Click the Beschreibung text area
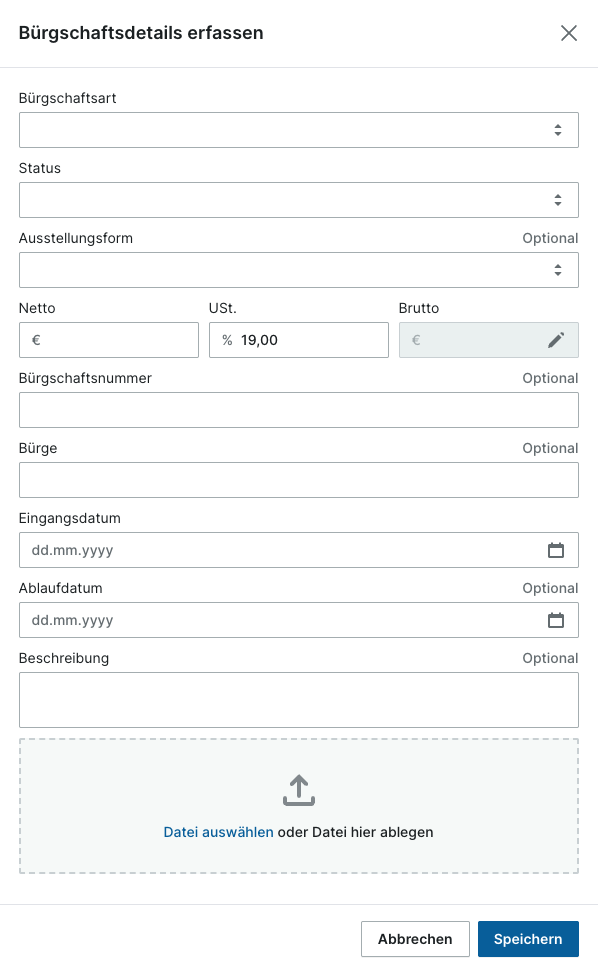 pyautogui.click(x=299, y=700)
